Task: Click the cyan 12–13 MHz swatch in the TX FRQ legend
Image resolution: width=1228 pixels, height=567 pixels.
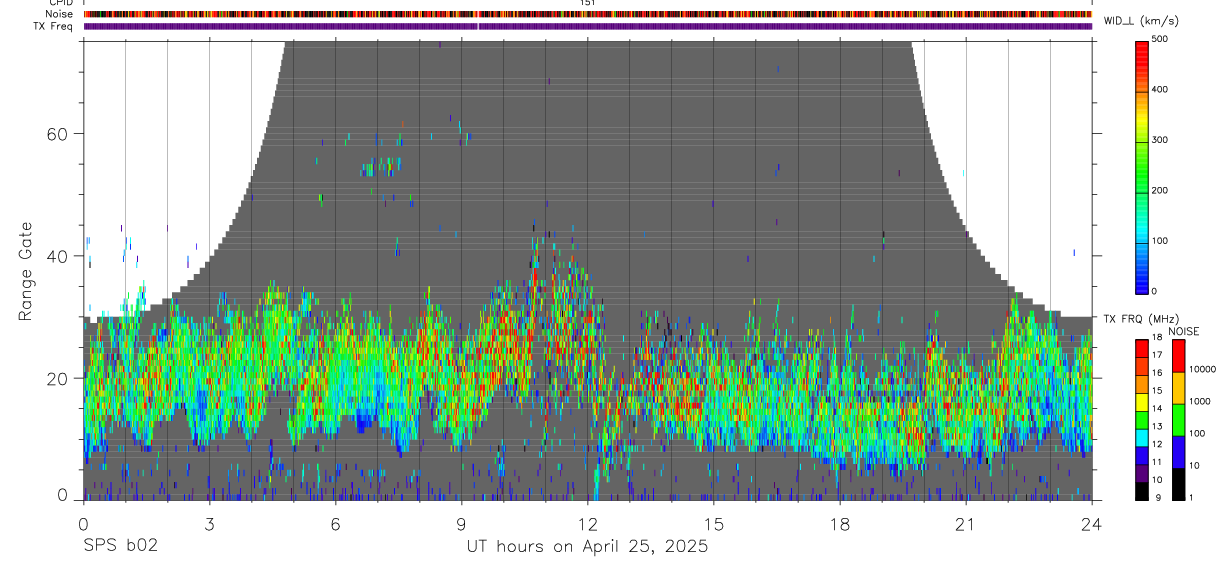Action: 1142,438
